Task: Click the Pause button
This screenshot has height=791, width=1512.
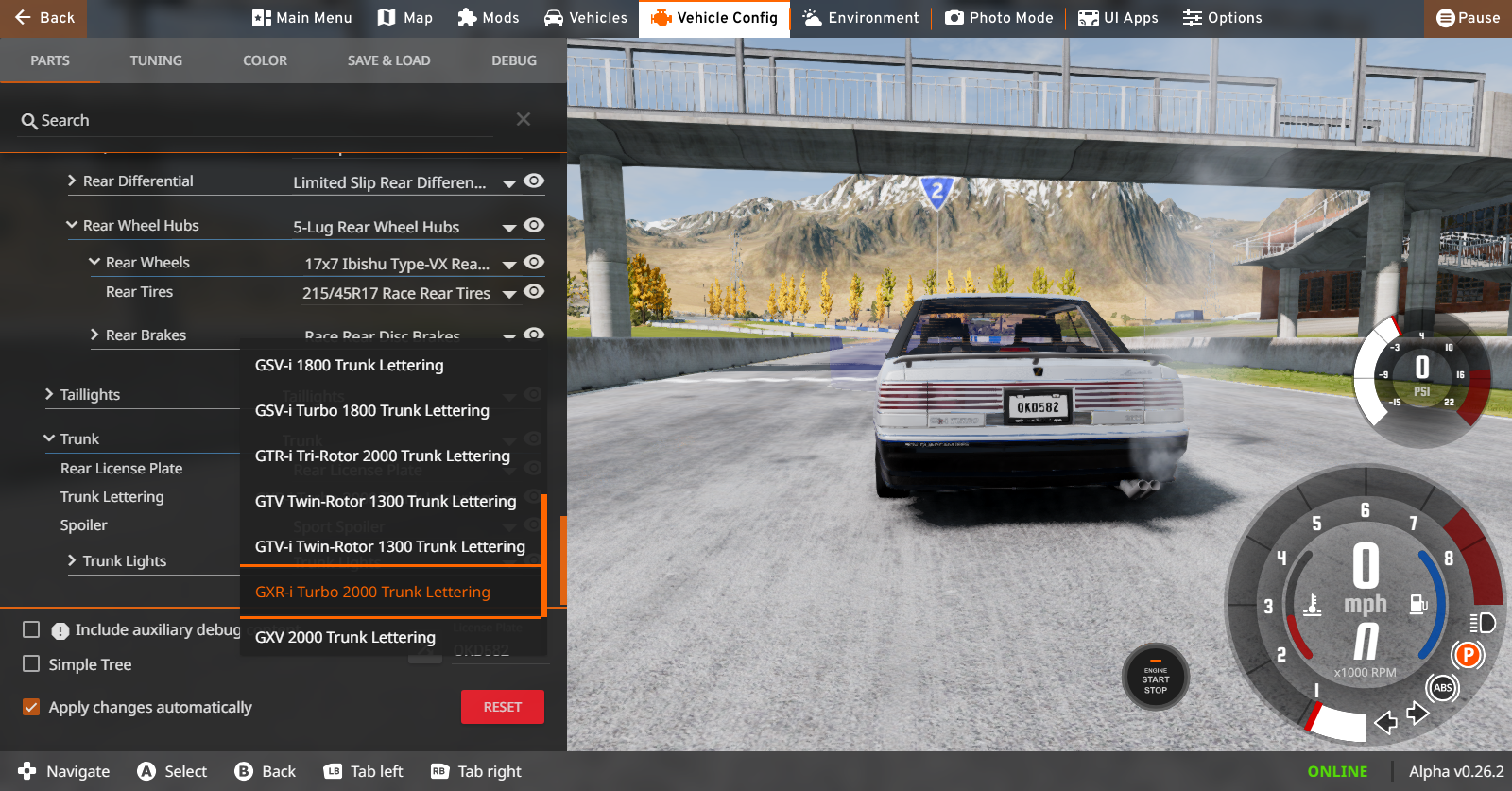Action: click(1468, 18)
